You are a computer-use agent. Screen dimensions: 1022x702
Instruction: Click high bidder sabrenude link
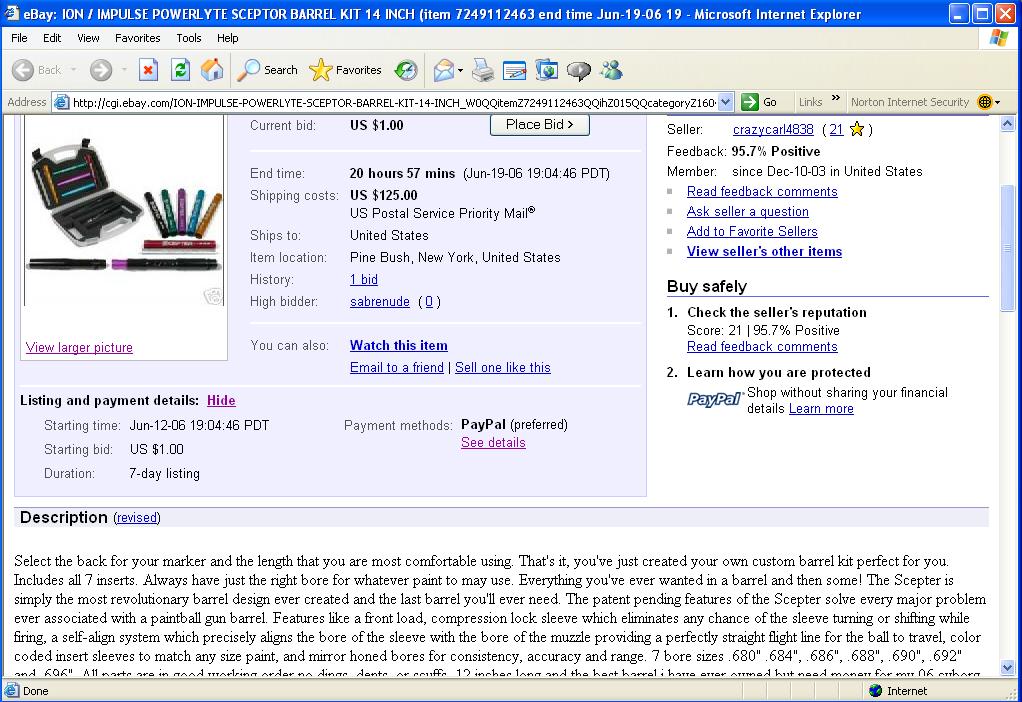[379, 301]
